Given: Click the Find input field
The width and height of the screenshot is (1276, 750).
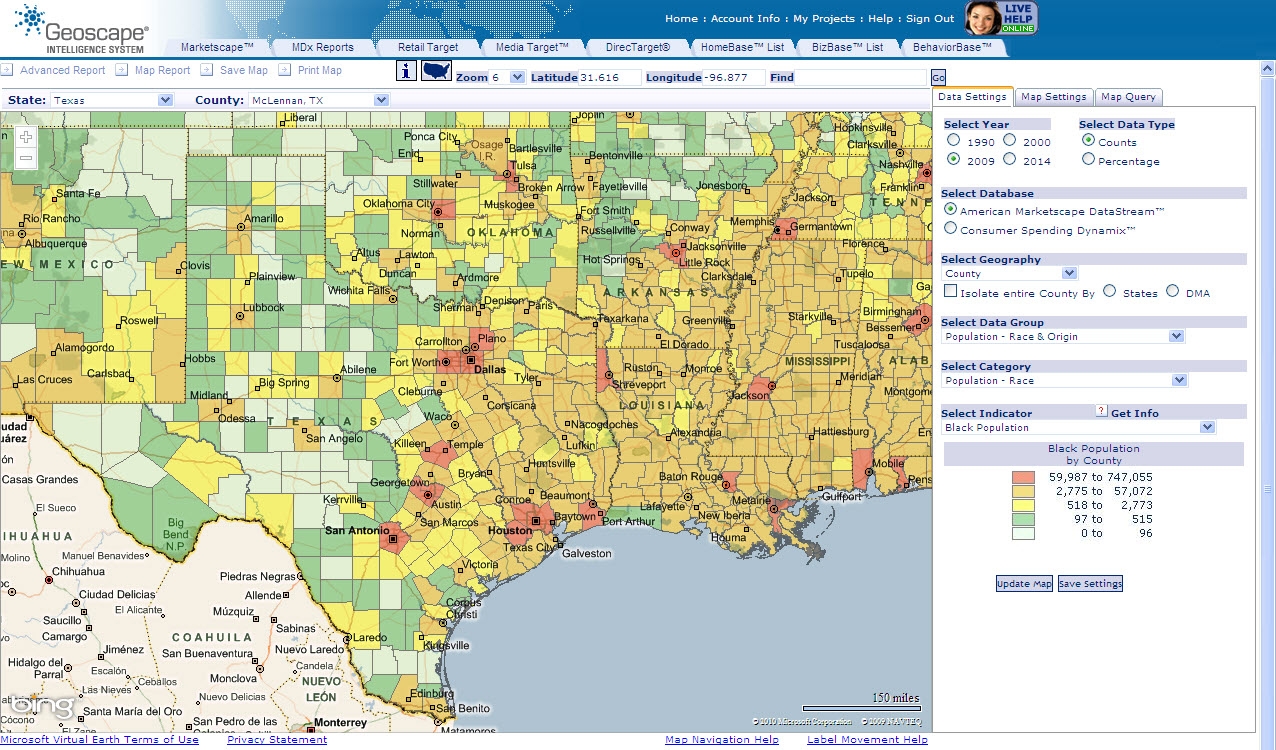Looking at the screenshot, I should (862, 77).
